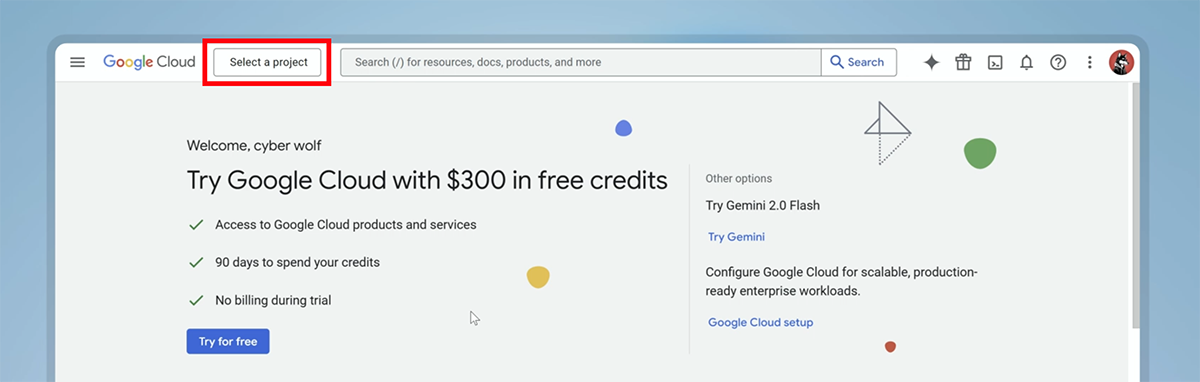Screen dimensions: 1200x382
Task: Open the user account avatar
Action: pos(1121,62)
